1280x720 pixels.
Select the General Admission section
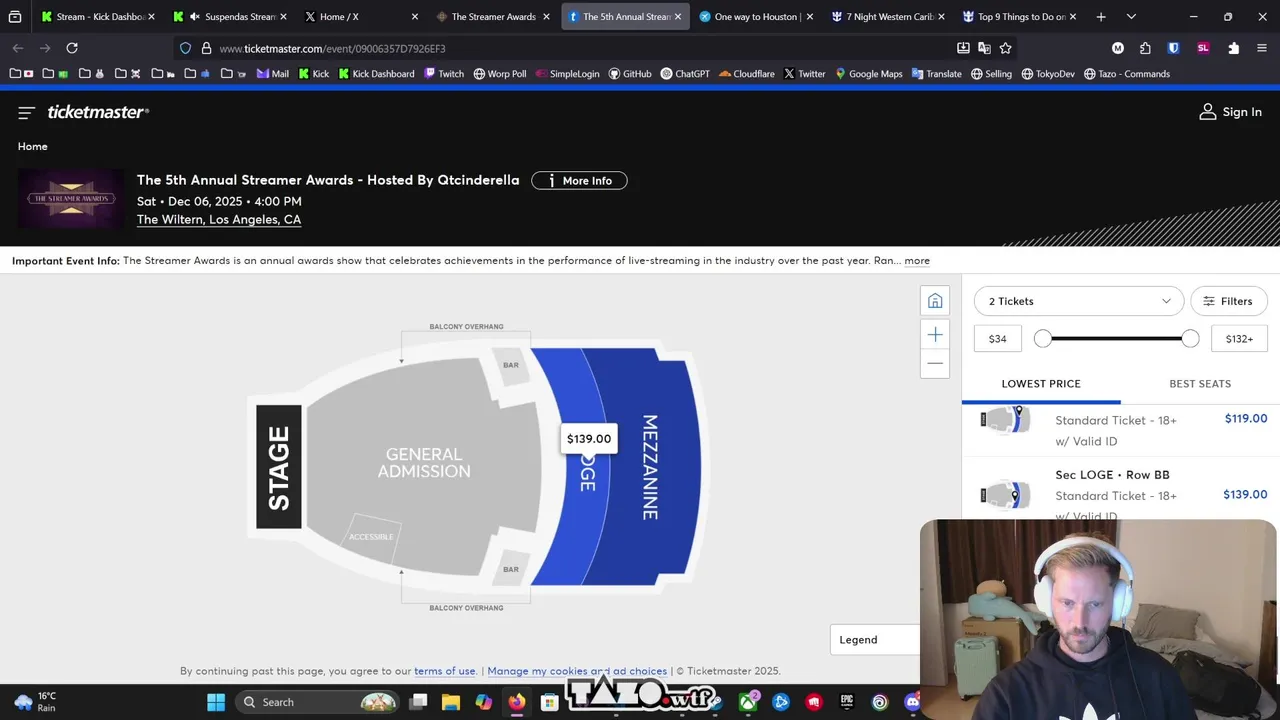coord(424,463)
